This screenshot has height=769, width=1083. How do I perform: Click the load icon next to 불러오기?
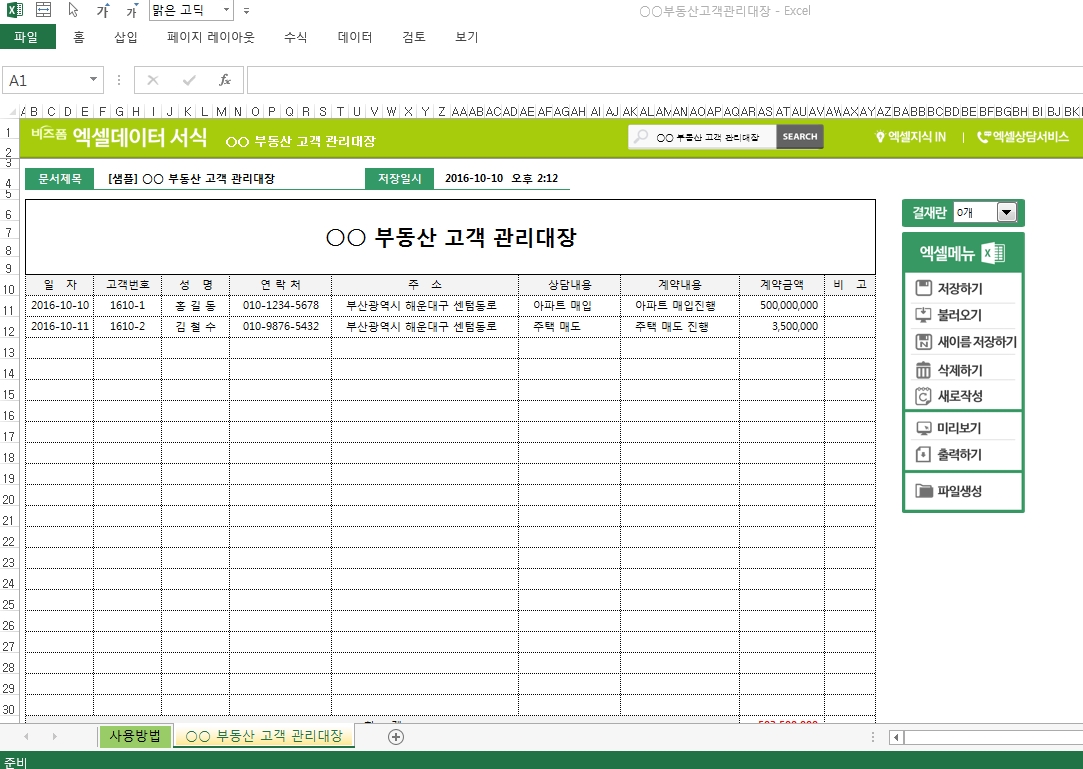click(x=923, y=315)
